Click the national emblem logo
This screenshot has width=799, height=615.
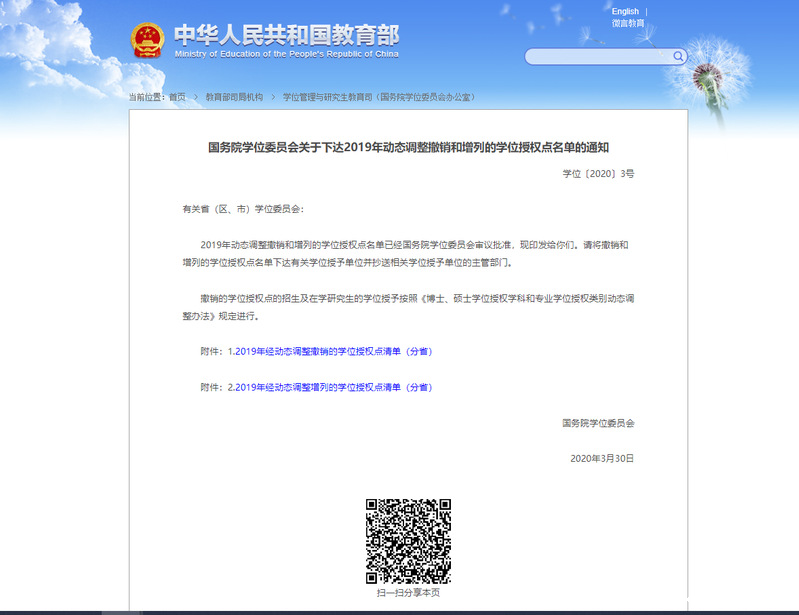click(x=147, y=40)
